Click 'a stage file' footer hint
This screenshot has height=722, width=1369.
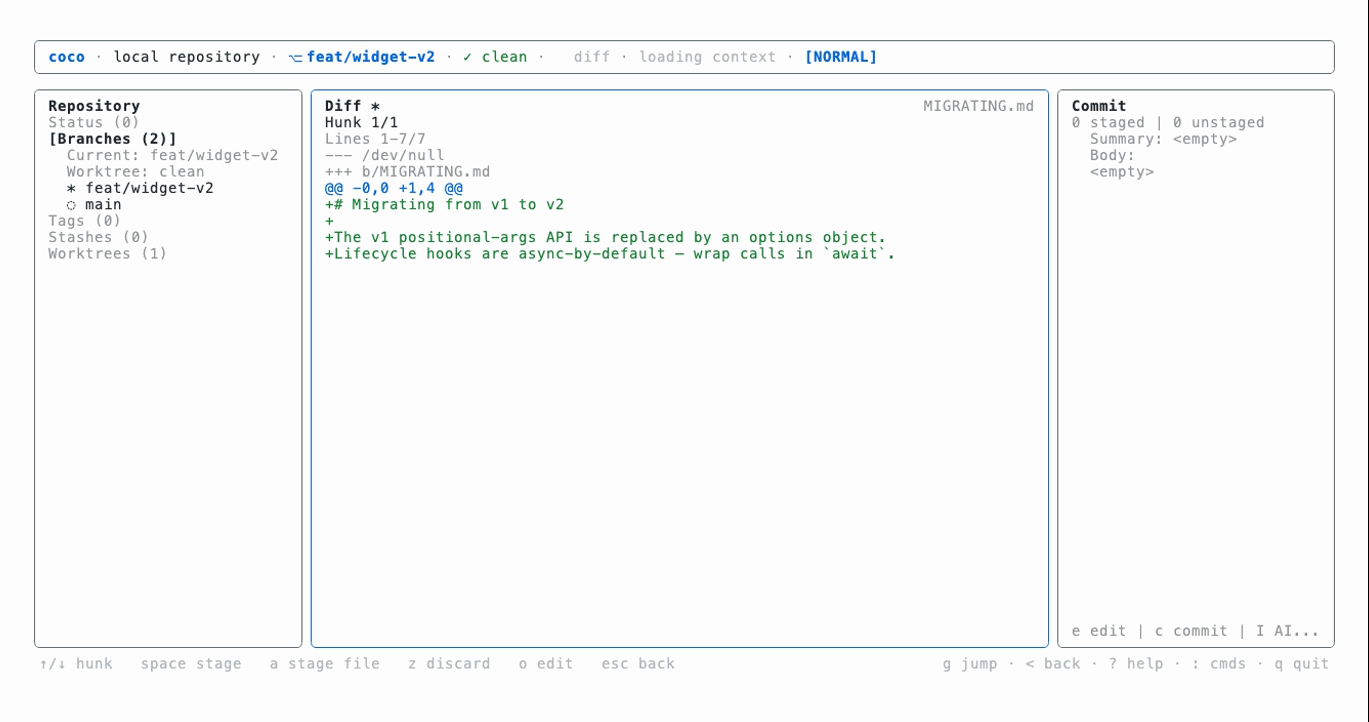click(x=325, y=664)
